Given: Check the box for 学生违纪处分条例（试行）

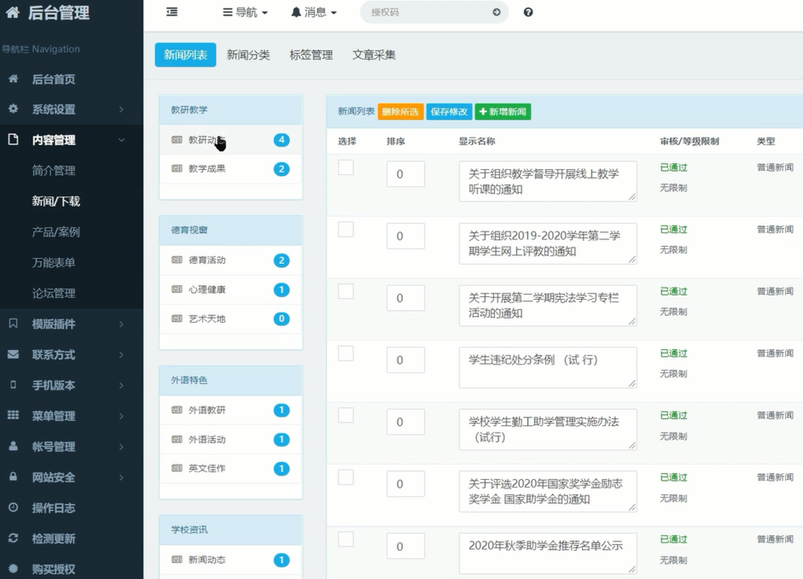Looking at the screenshot, I should tap(346, 353).
